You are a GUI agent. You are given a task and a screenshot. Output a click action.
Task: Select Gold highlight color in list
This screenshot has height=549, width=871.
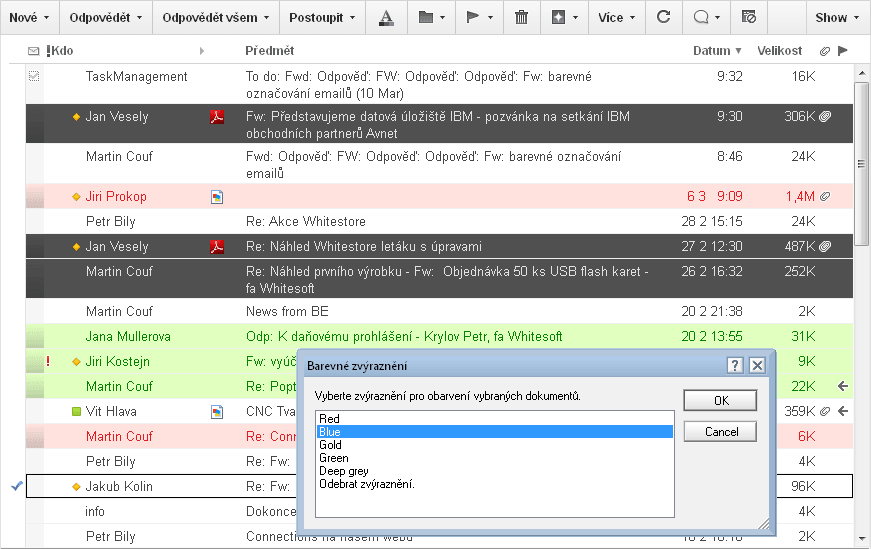pyautogui.click(x=330, y=445)
